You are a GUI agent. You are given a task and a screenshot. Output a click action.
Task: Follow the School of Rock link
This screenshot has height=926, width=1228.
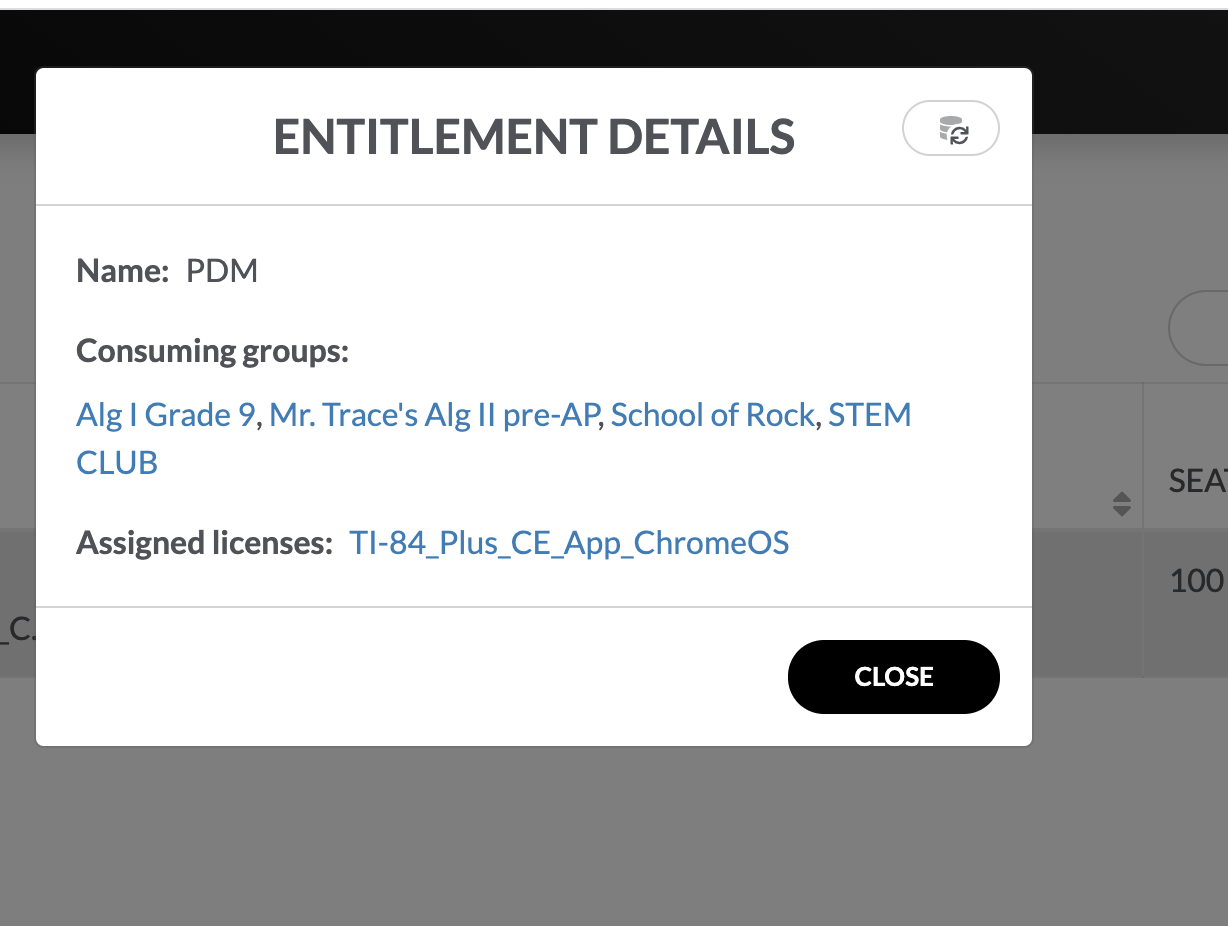(712, 414)
